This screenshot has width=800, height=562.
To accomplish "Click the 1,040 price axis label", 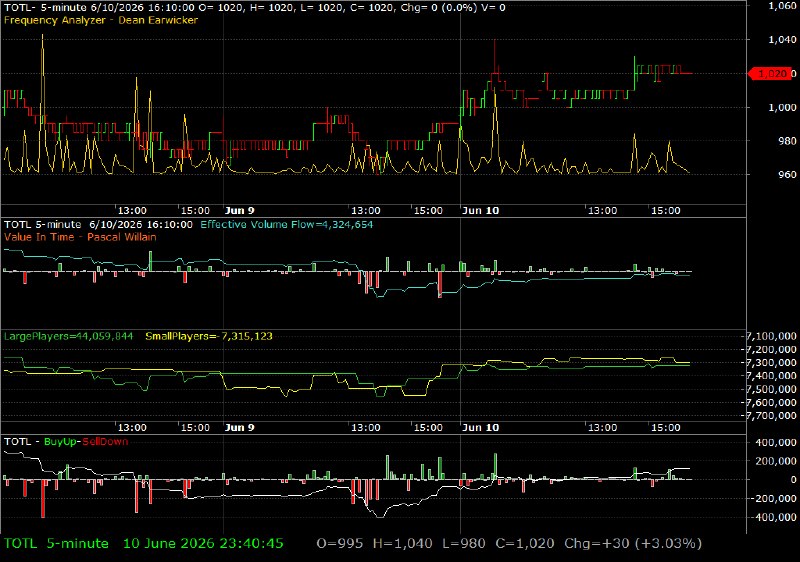I will tap(782, 40).
